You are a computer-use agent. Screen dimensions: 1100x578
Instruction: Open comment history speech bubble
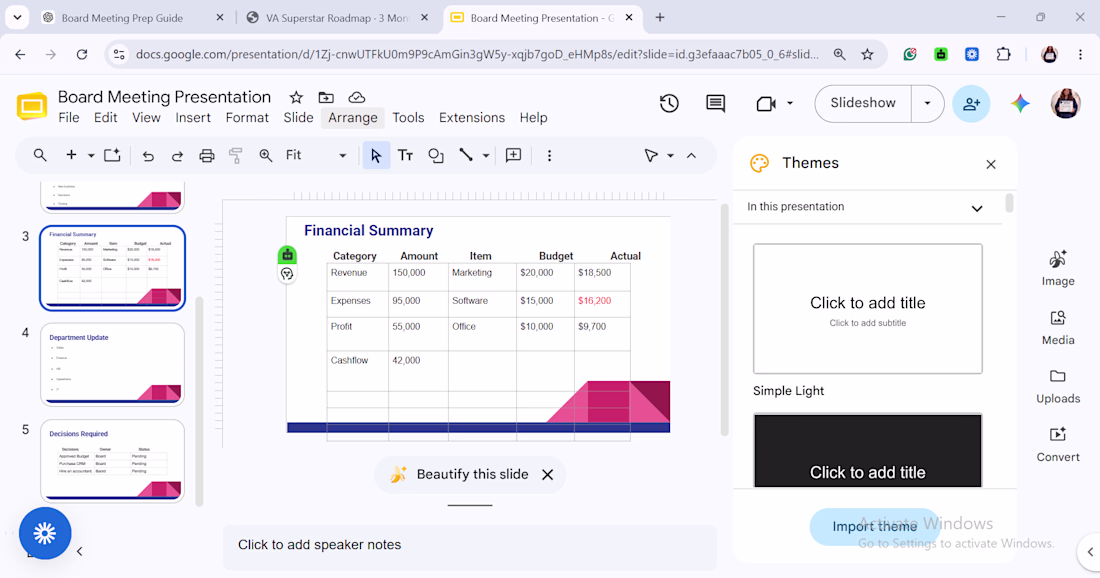point(716,104)
